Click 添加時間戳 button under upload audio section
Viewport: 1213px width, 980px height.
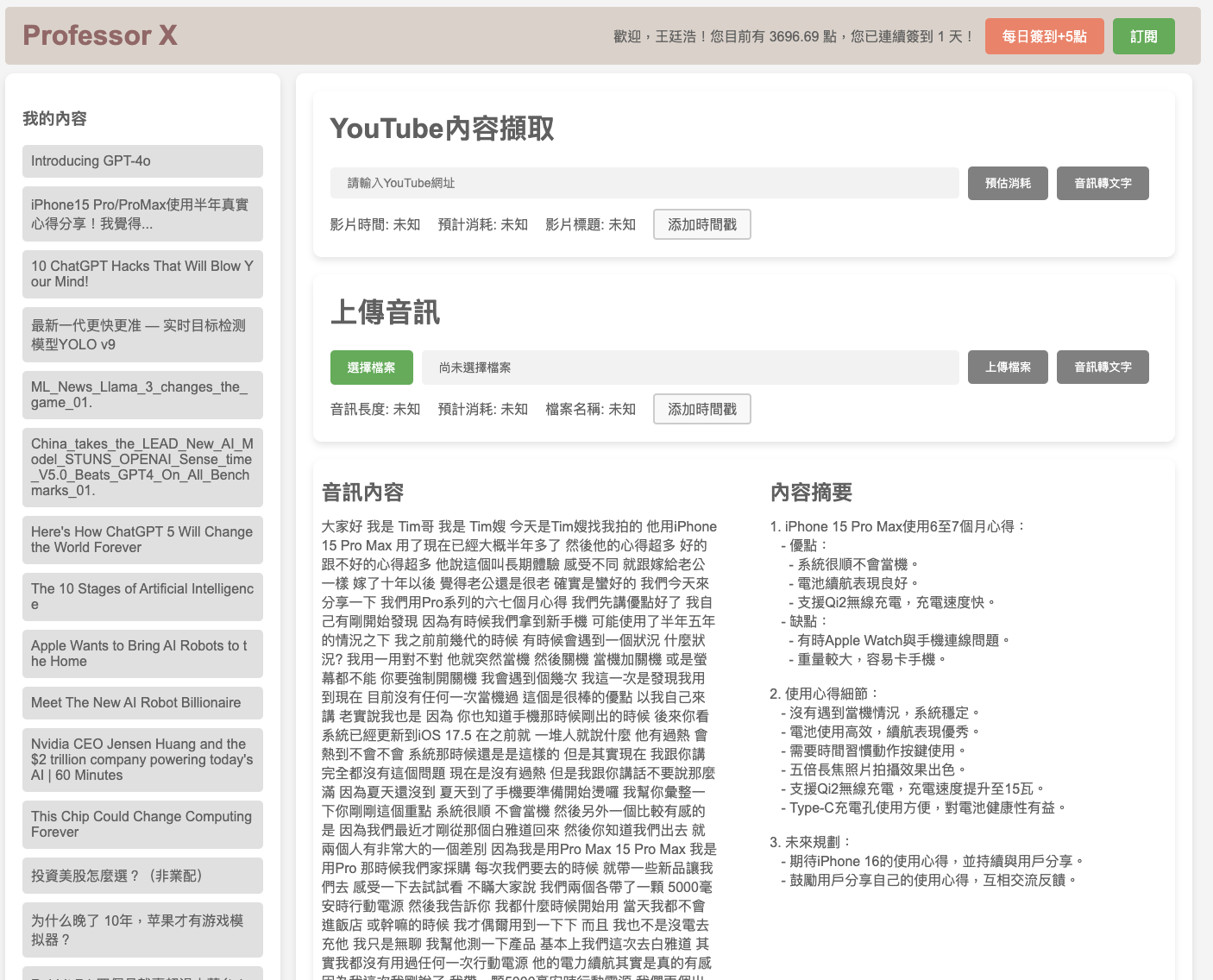tap(701, 409)
